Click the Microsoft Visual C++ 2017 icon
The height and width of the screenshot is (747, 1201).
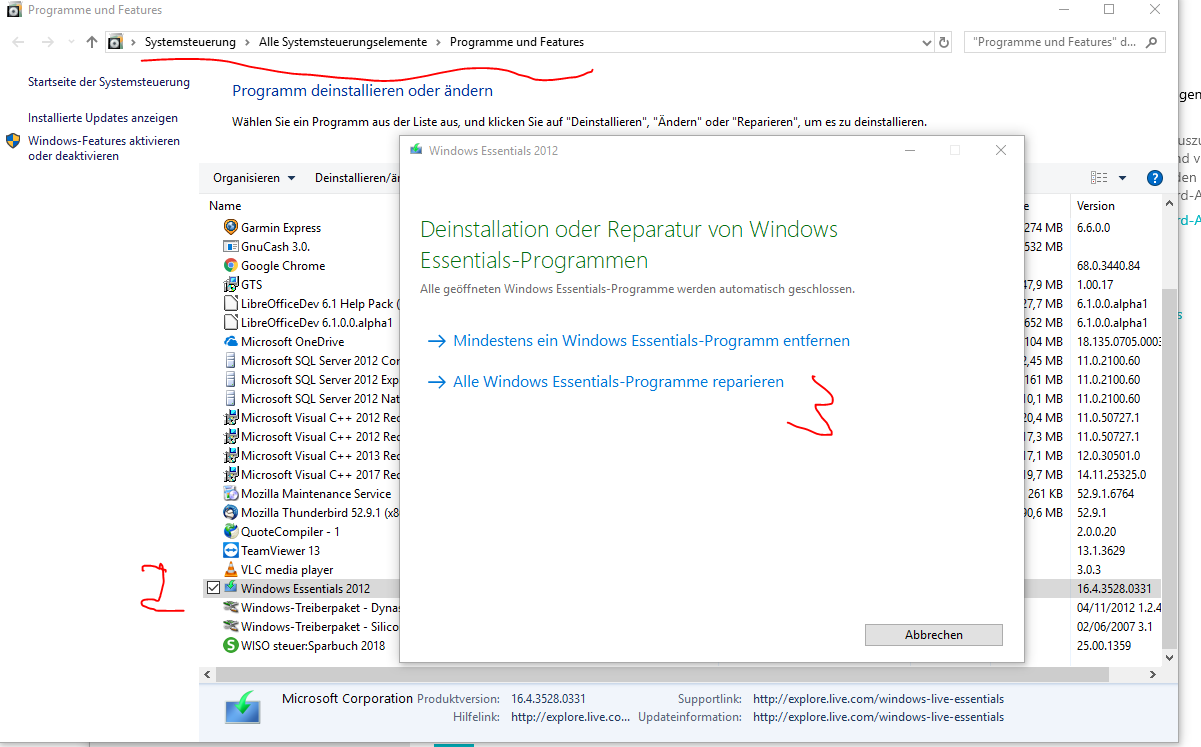click(x=231, y=474)
